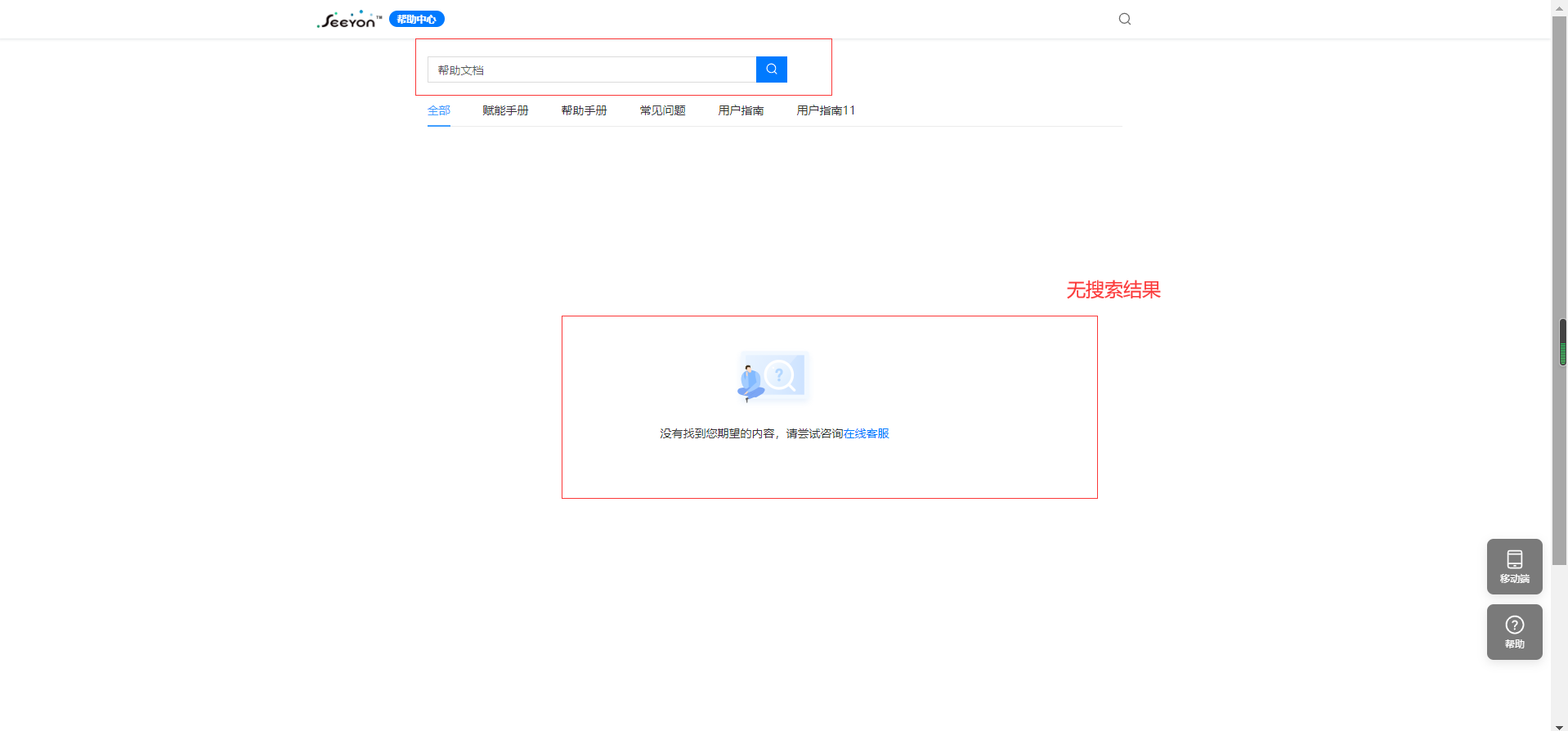Click the no-results illustration image
This screenshot has height=731, width=1568.
773,377
